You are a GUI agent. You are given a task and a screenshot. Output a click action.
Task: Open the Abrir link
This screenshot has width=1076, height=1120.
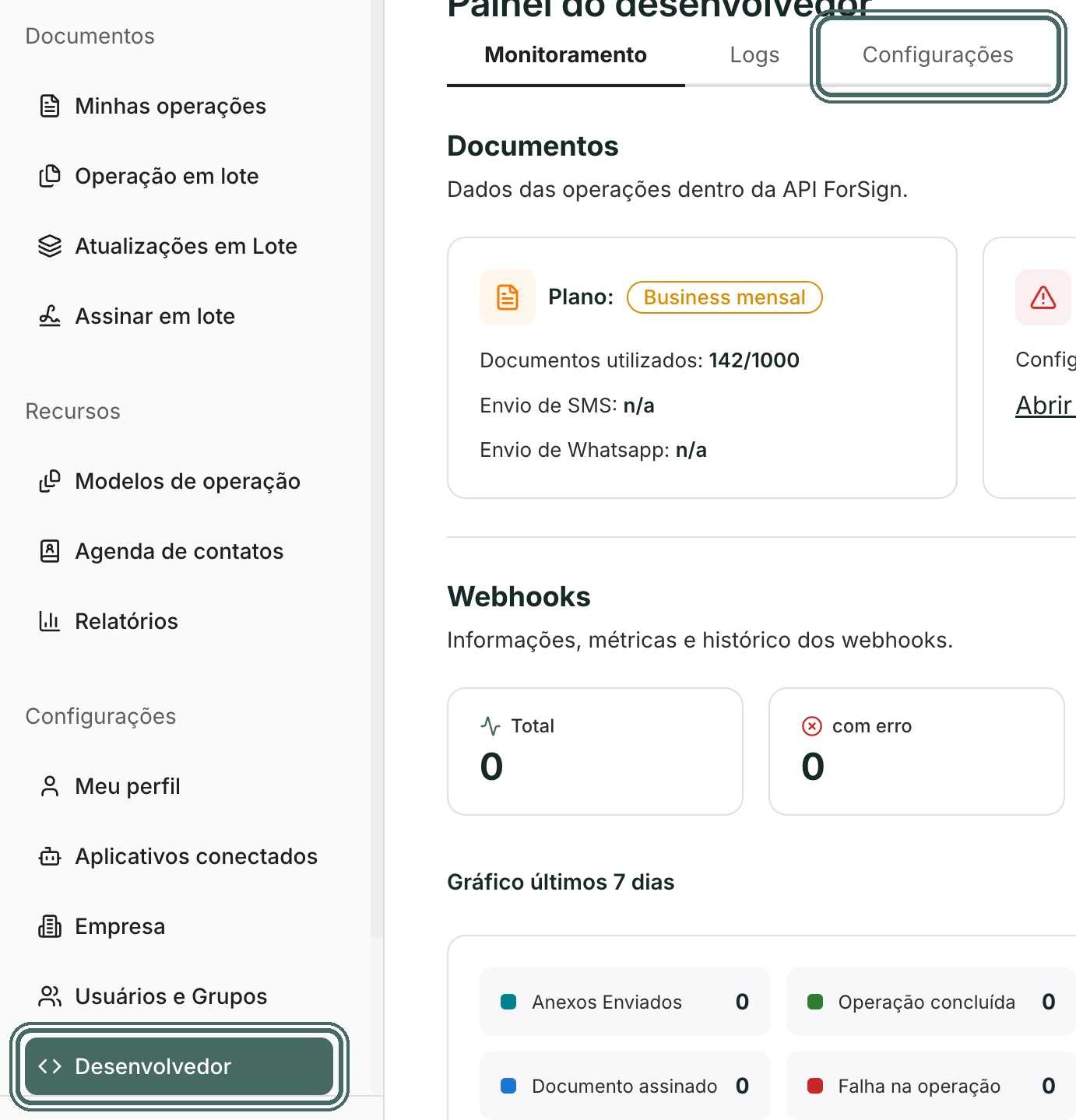[x=1045, y=406]
